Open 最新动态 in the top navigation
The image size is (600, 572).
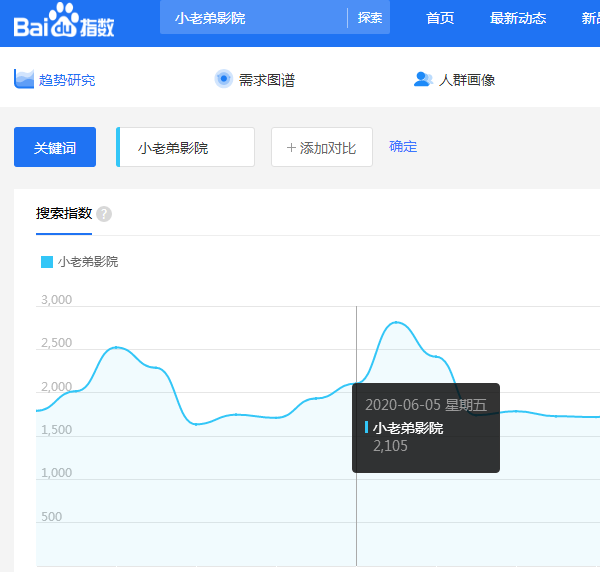click(x=518, y=18)
